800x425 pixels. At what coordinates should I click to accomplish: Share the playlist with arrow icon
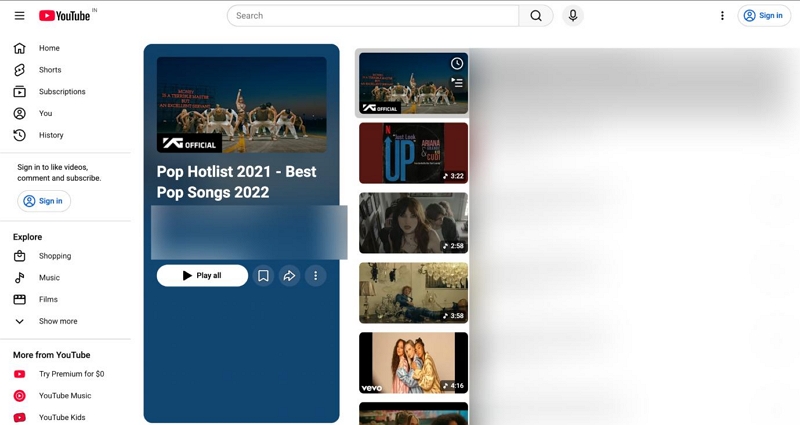[289, 276]
